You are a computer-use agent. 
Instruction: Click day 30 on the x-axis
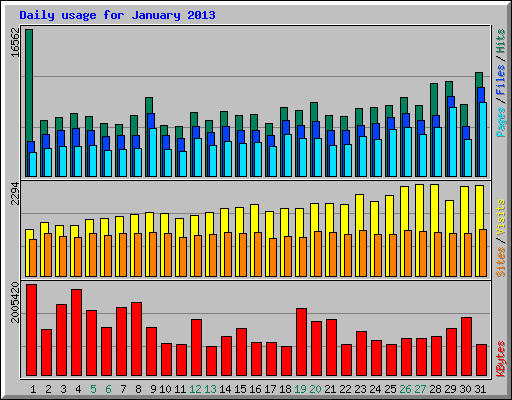pos(465,389)
